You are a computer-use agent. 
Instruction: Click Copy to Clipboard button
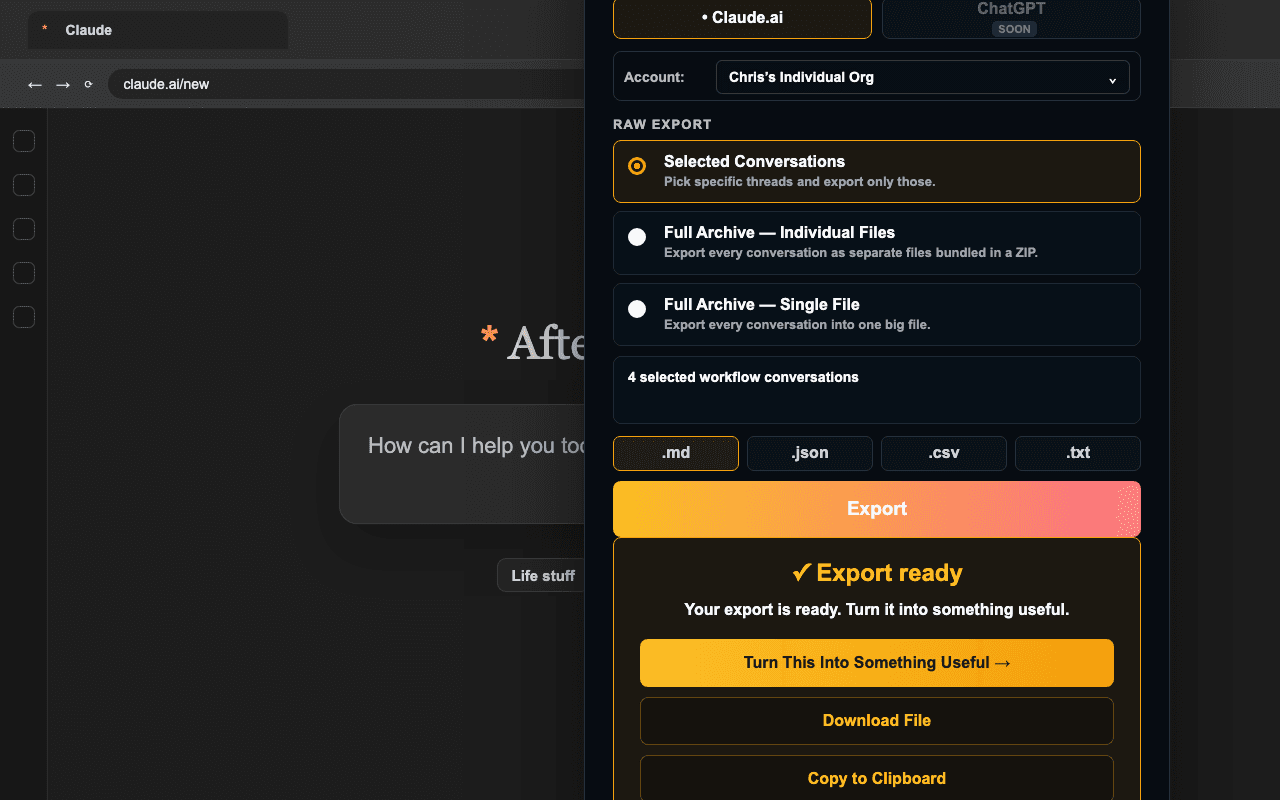pyautogui.click(x=877, y=778)
